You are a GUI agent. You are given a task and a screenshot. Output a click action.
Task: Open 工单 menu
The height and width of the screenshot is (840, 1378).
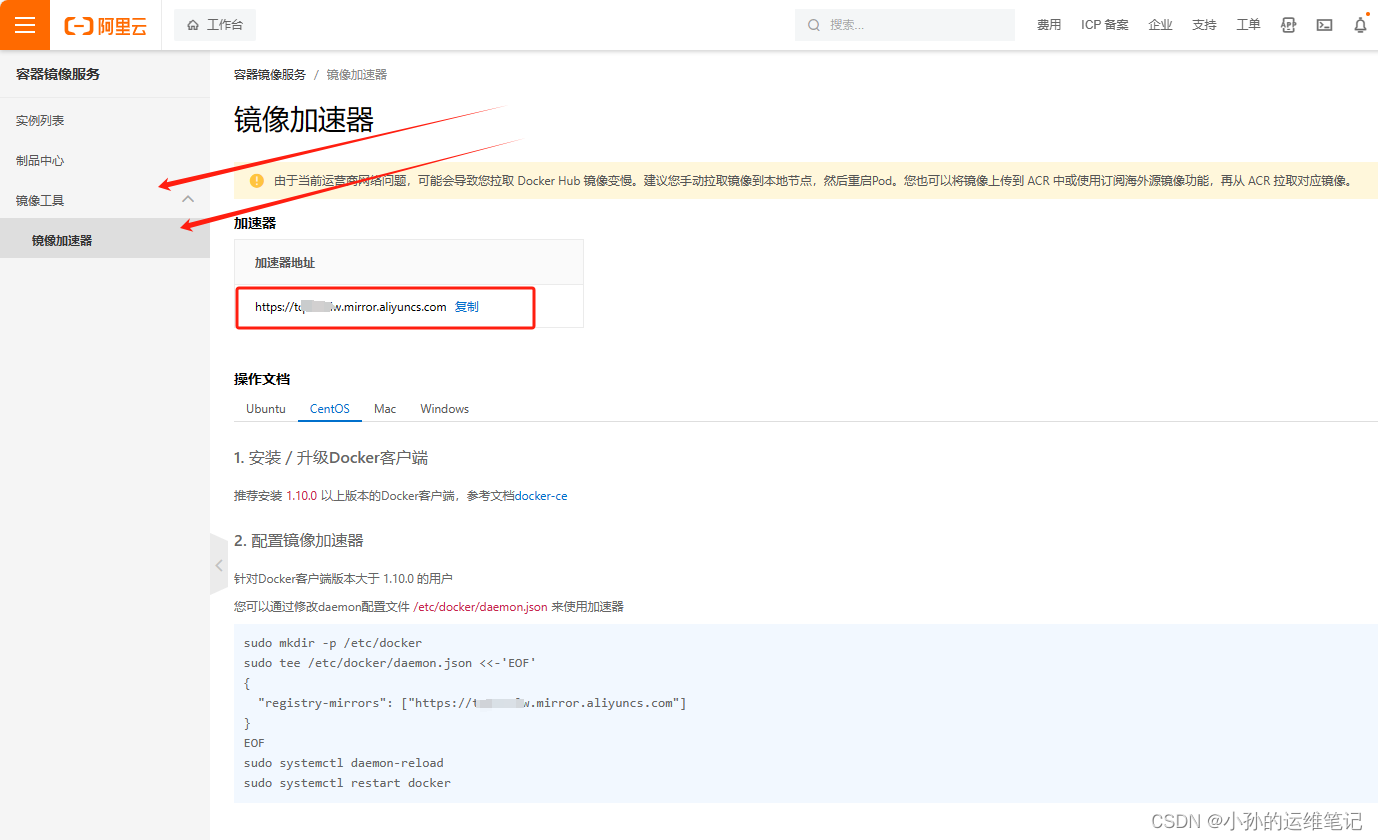click(x=1248, y=25)
